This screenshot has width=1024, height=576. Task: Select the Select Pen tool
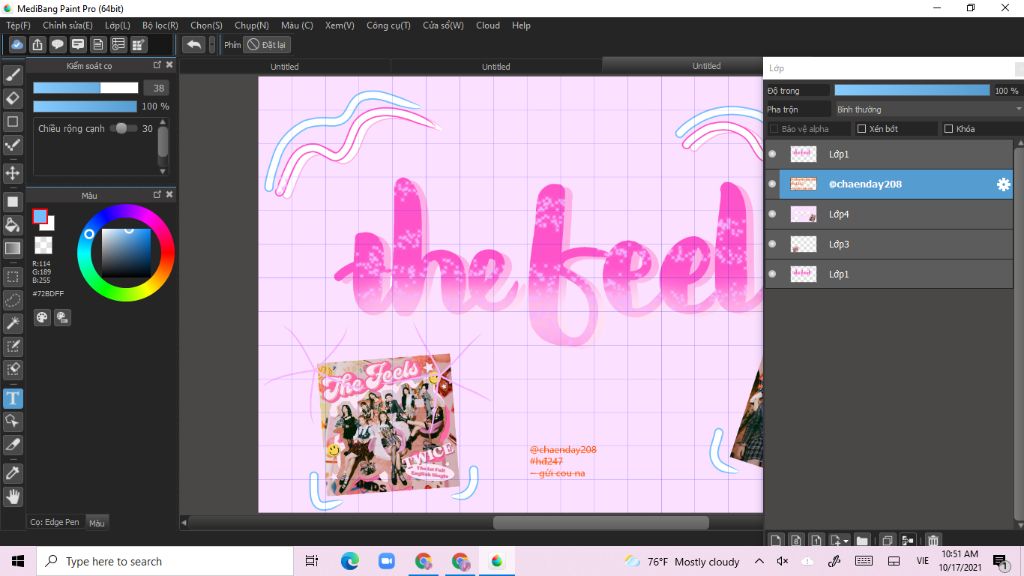(x=13, y=346)
